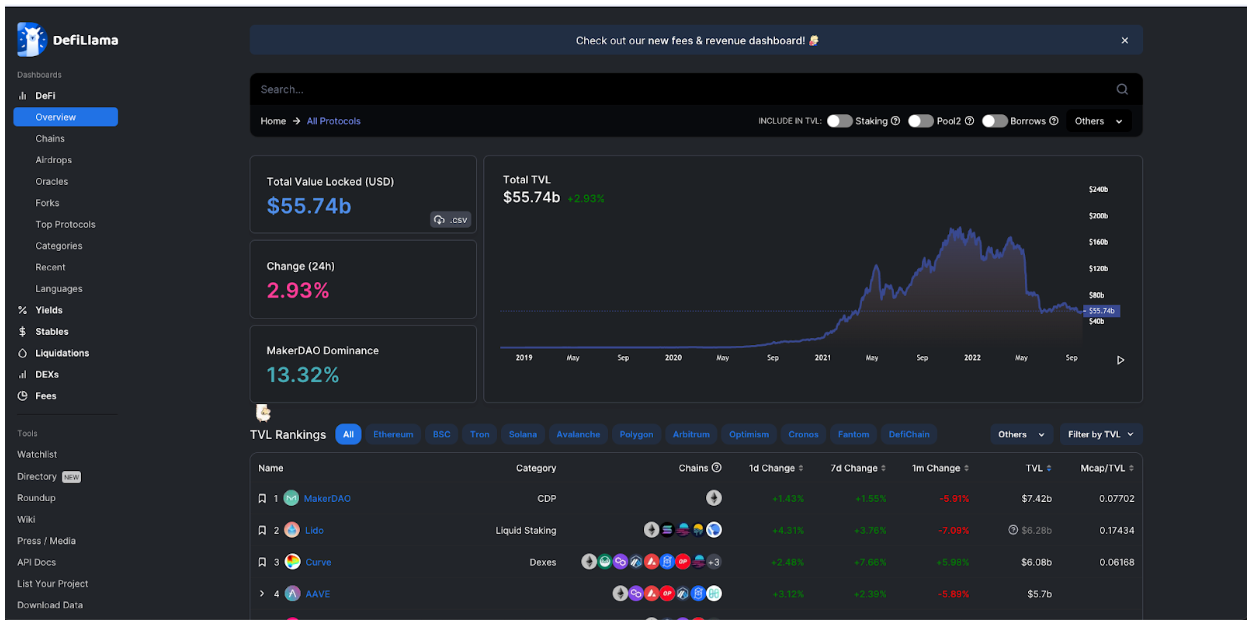This screenshot has height=631, width=1254.
Task: Click the Chains column help icon
Action: pyautogui.click(x=716, y=467)
